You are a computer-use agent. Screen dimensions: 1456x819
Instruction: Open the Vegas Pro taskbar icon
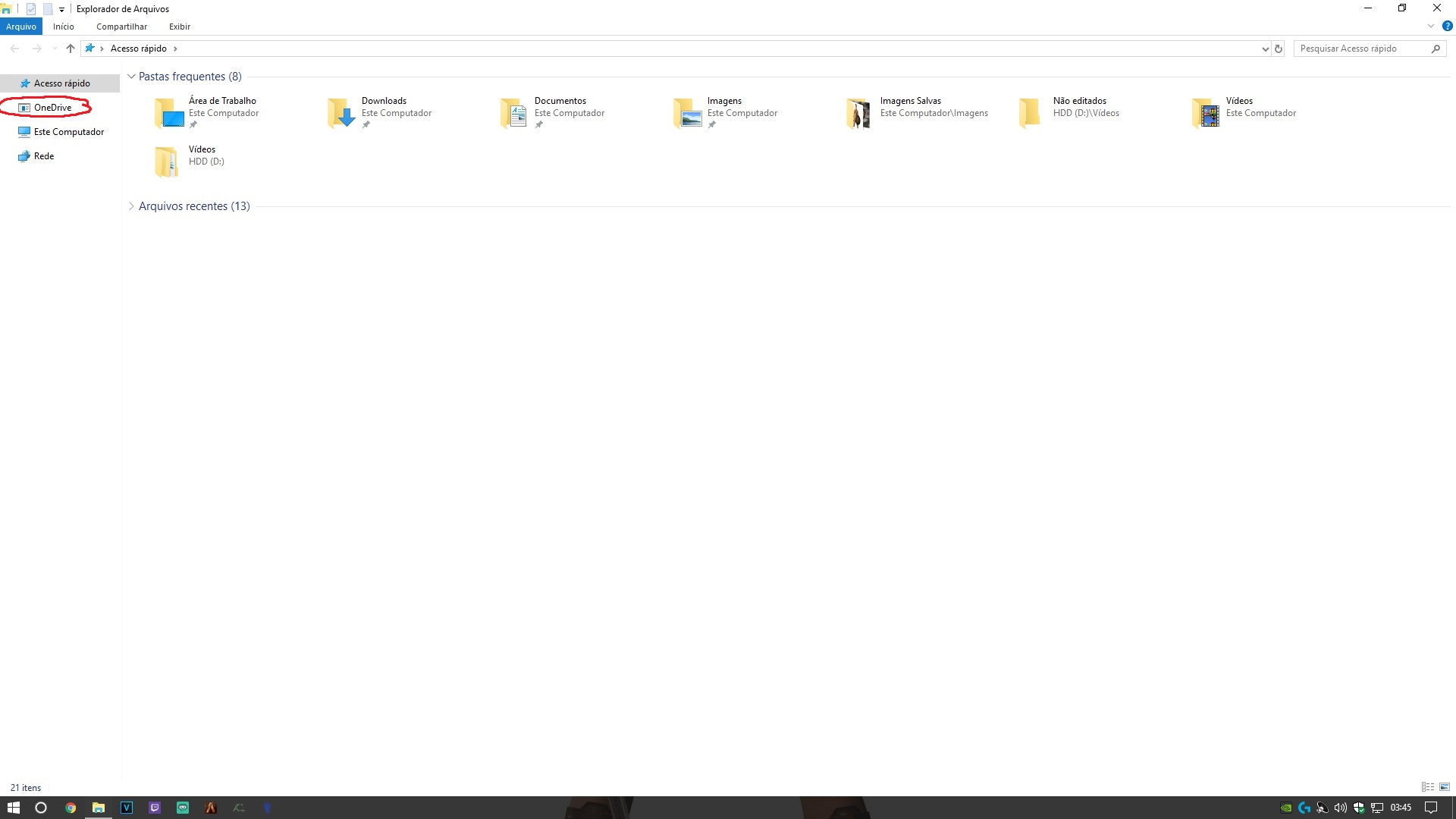click(127, 808)
